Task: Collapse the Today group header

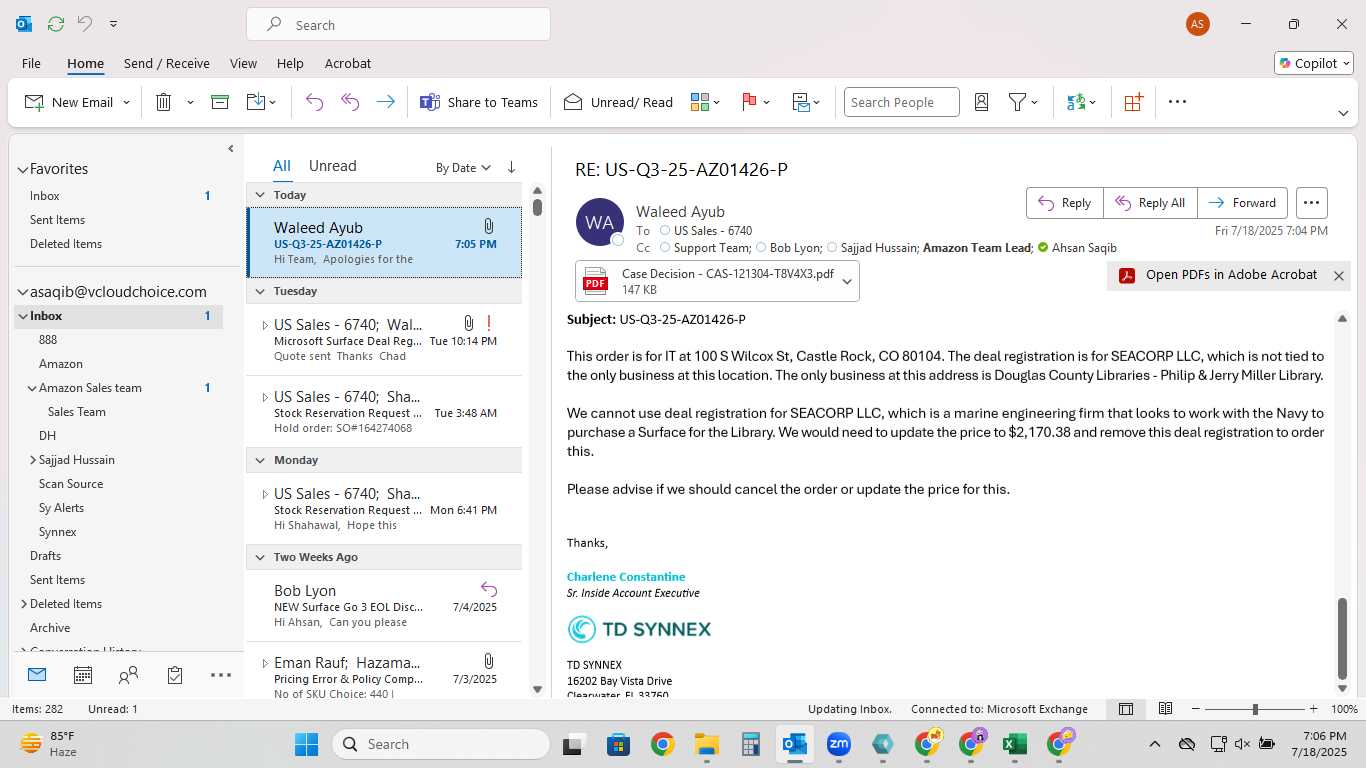Action: coord(260,195)
